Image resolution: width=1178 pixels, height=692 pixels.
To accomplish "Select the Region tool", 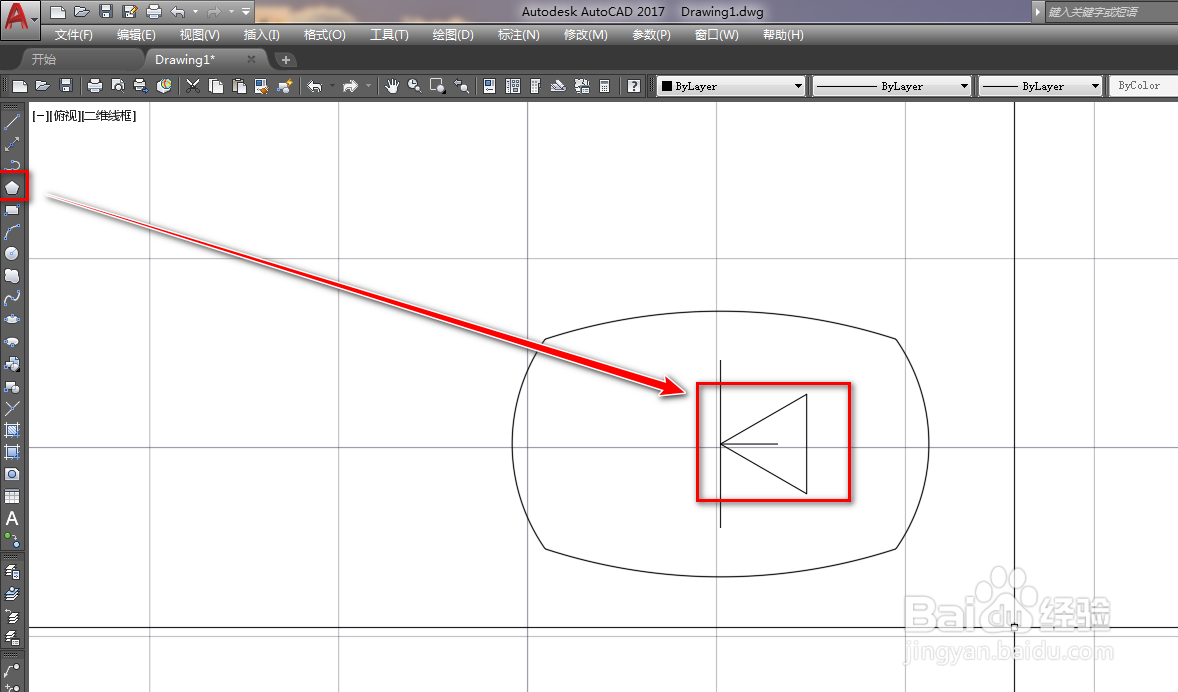I will [x=12, y=474].
